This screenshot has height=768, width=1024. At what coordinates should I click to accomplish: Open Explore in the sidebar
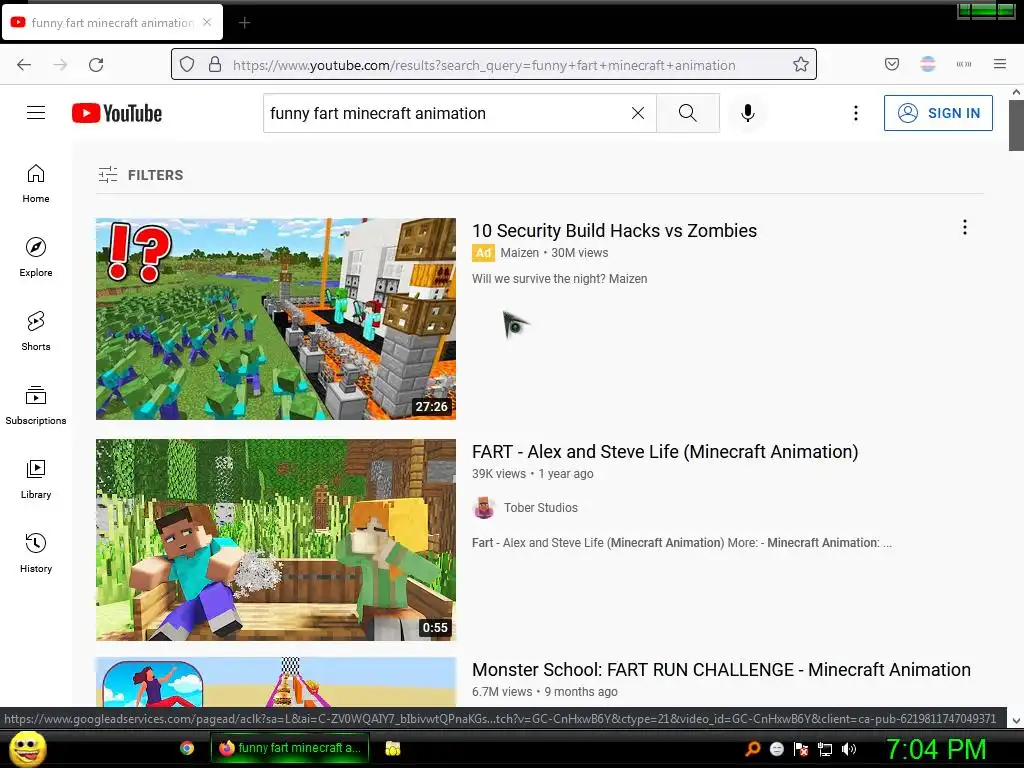tap(36, 258)
